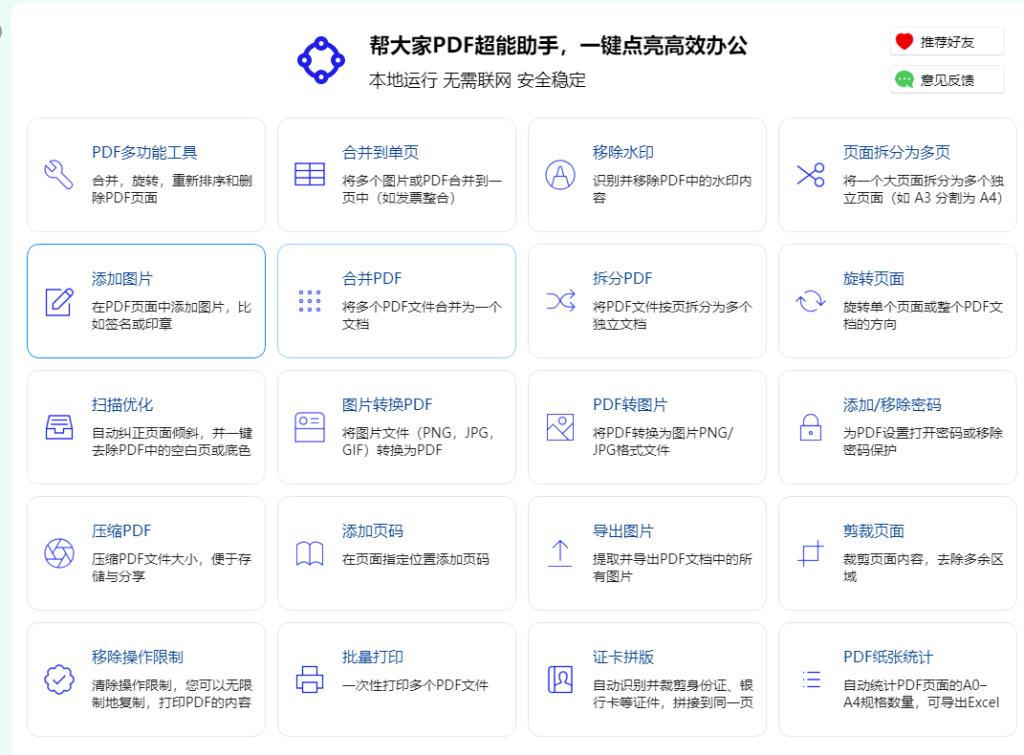1024x755 pixels.
Task: Click the PDF纸张统计 list icon
Action: pyautogui.click(x=810, y=679)
